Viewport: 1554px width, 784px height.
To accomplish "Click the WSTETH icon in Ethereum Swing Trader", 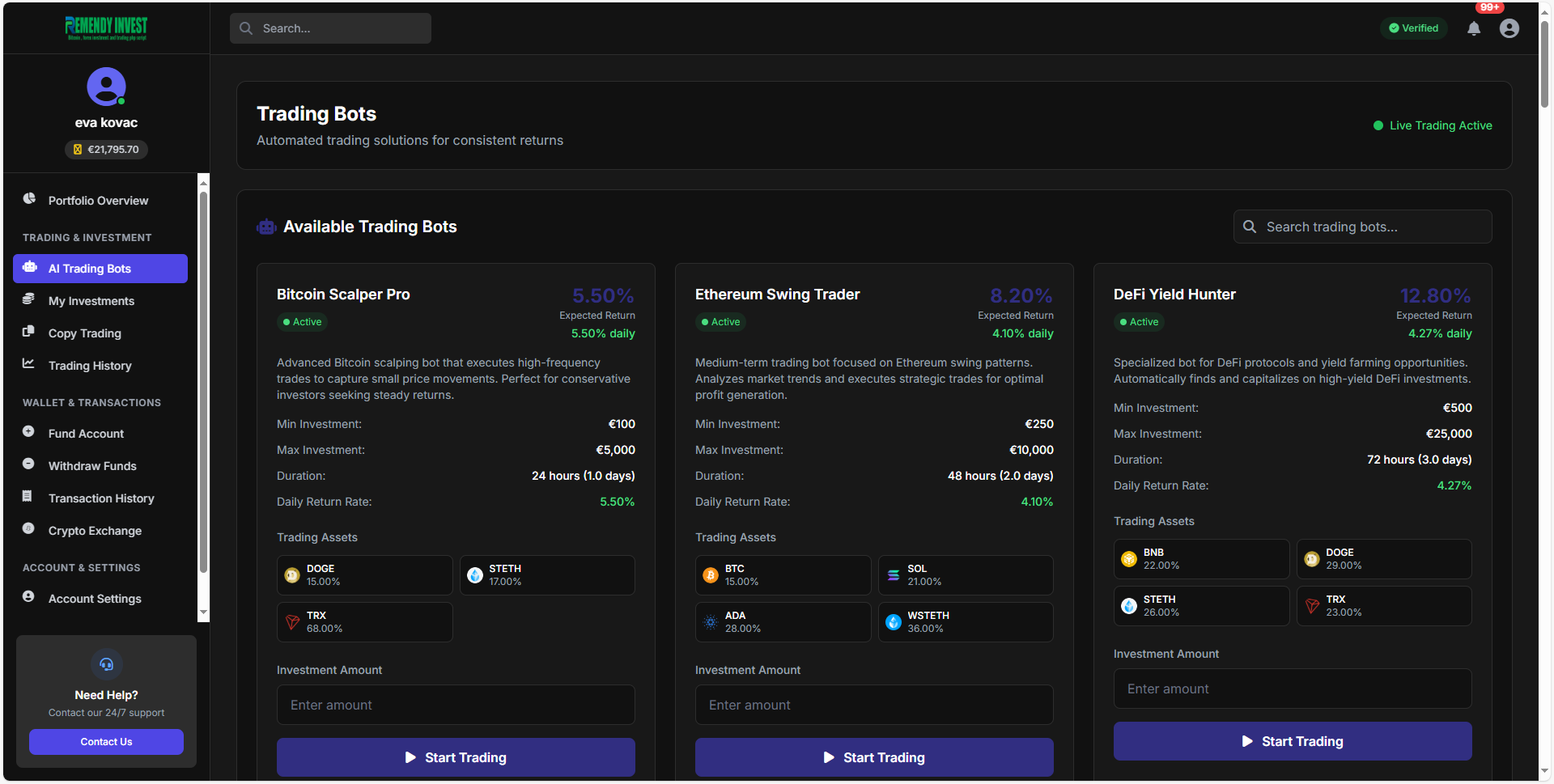I will [894, 622].
